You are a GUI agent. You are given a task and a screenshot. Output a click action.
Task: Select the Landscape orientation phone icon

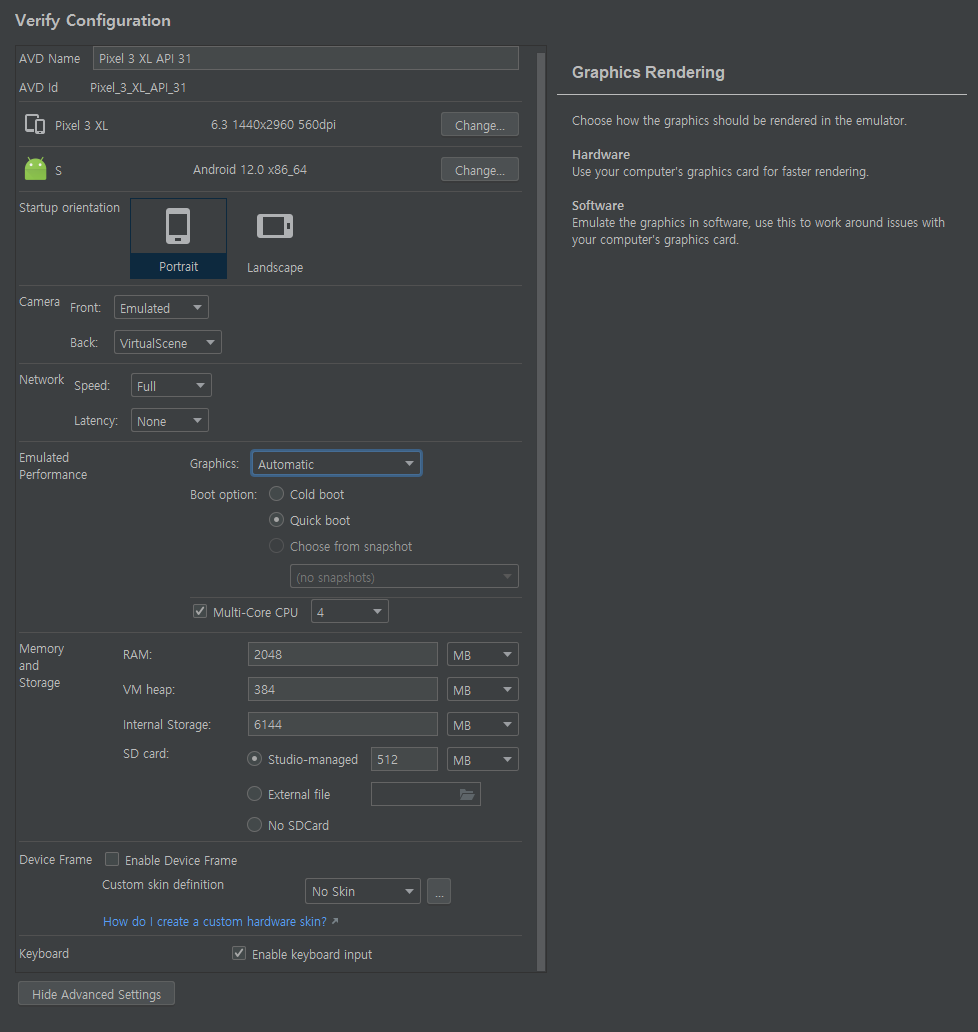pyautogui.click(x=274, y=226)
